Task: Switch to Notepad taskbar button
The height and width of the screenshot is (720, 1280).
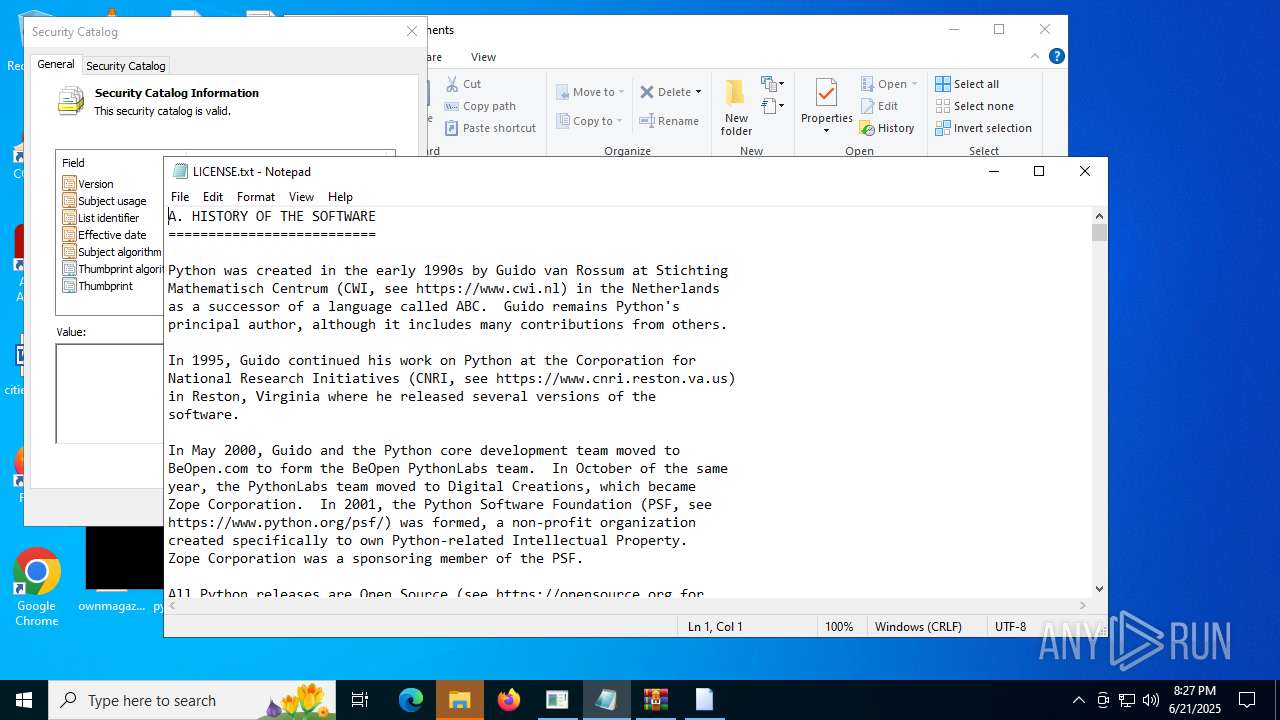Action: (606, 700)
